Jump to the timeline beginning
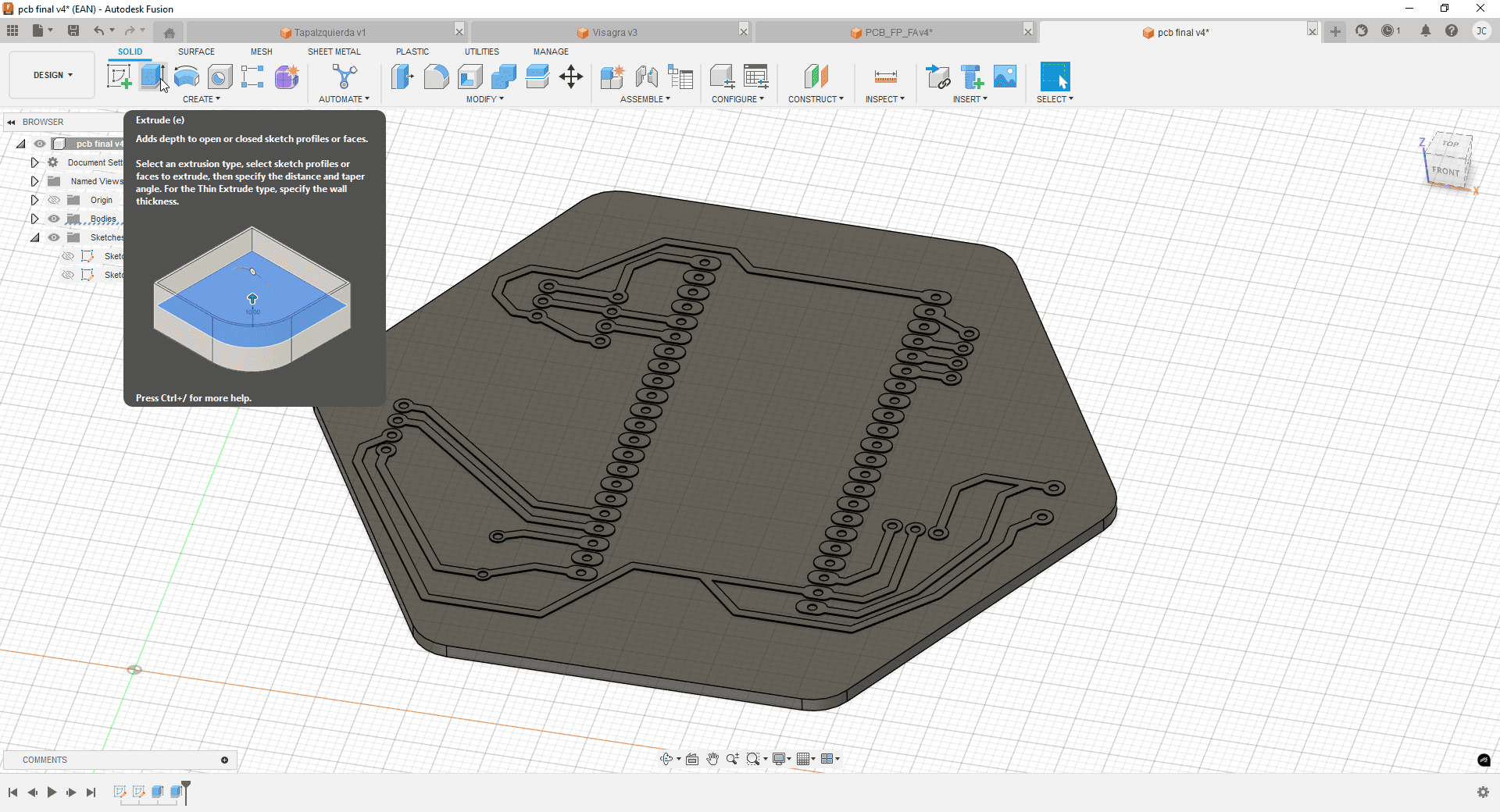This screenshot has width=1500, height=812. click(x=13, y=792)
